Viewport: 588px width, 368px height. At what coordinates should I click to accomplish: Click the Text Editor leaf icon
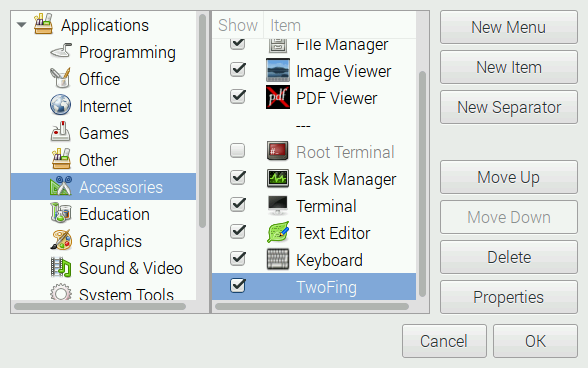tap(278, 232)
